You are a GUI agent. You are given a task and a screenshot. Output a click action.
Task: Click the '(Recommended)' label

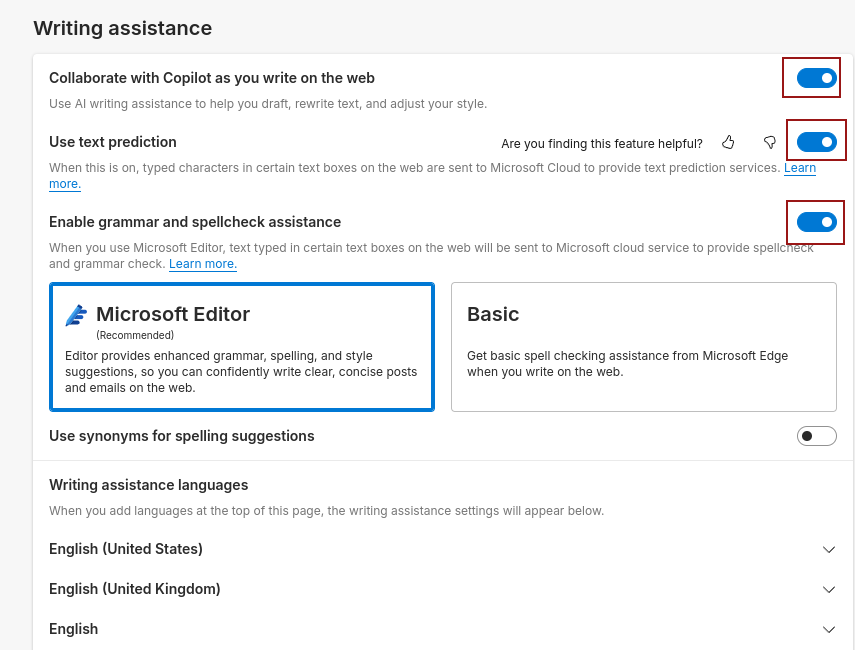135,335
